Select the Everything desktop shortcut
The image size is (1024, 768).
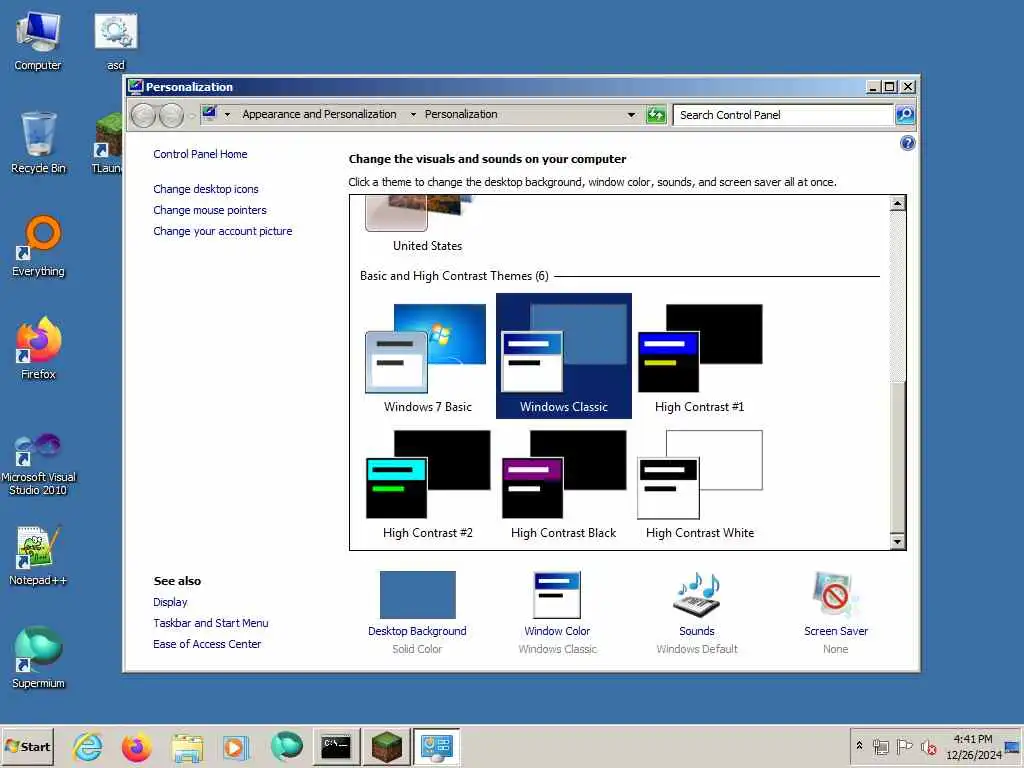pyautogui.click(x=38, y=246)
